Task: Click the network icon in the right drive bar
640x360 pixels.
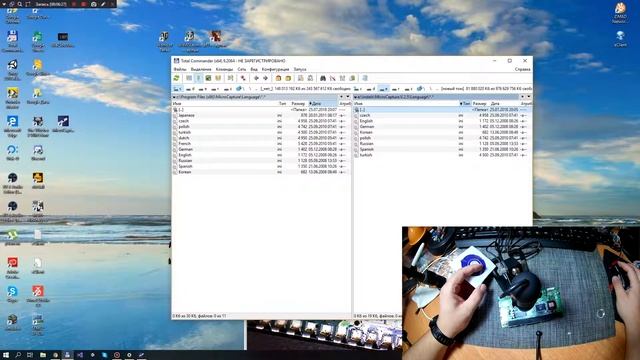Action: pyautogui.click(x=420, y=89)
